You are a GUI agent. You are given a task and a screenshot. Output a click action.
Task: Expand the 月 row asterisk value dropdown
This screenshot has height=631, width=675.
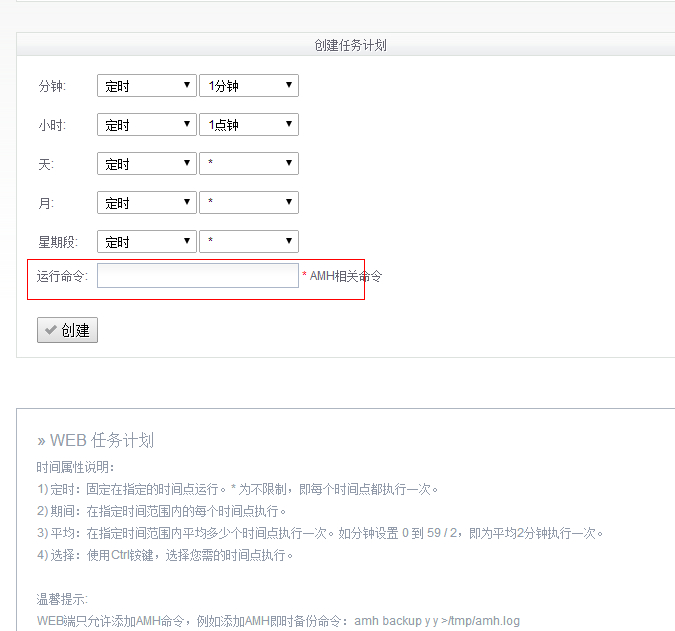tap(249, 203)
